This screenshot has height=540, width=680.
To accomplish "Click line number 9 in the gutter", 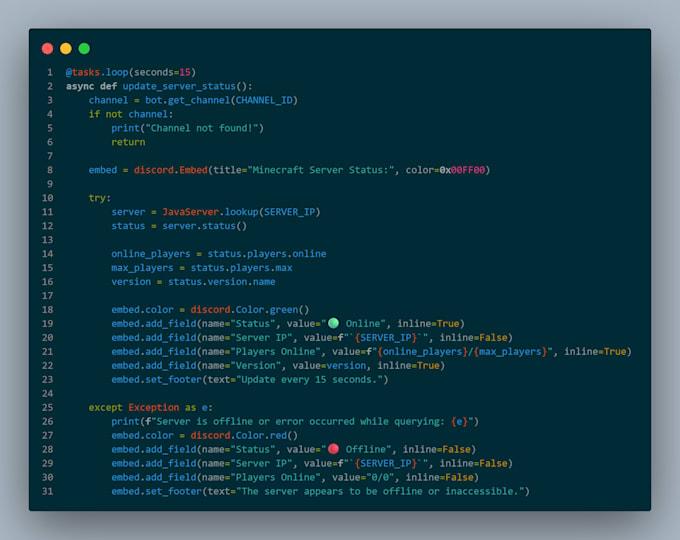I will click(x=49, y=184).
